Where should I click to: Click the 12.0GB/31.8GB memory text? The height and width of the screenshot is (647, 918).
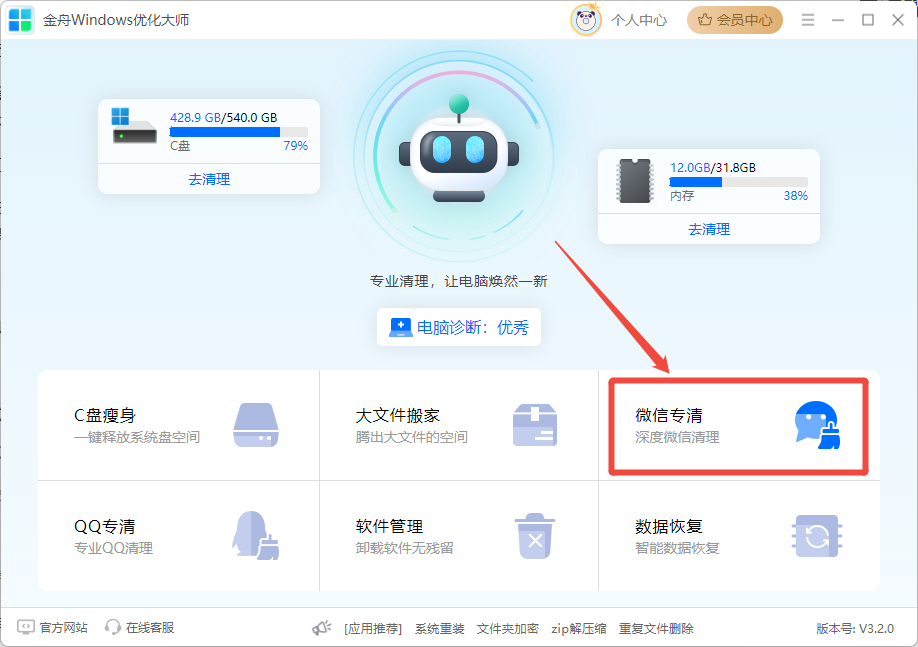pos(713,167)
